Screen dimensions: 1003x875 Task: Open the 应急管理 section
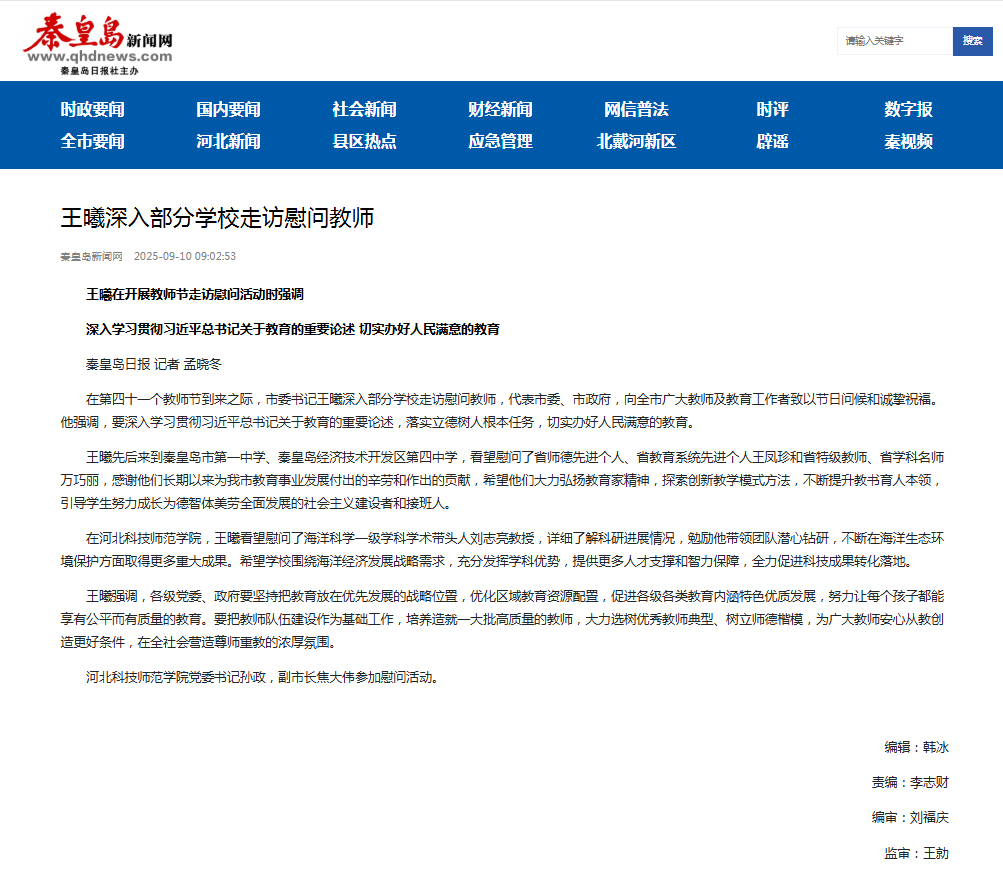coord(500,142)
